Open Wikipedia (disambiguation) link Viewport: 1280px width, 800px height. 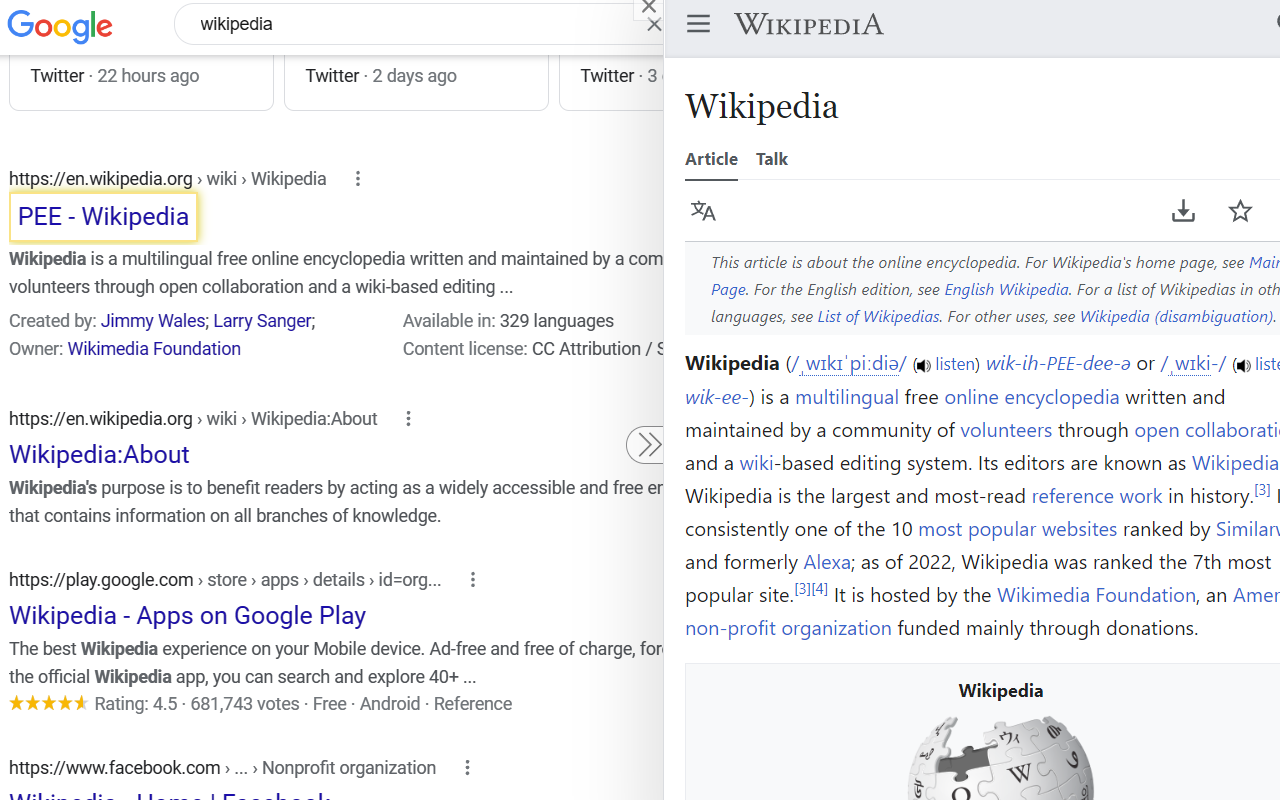tap(1176, 316)
